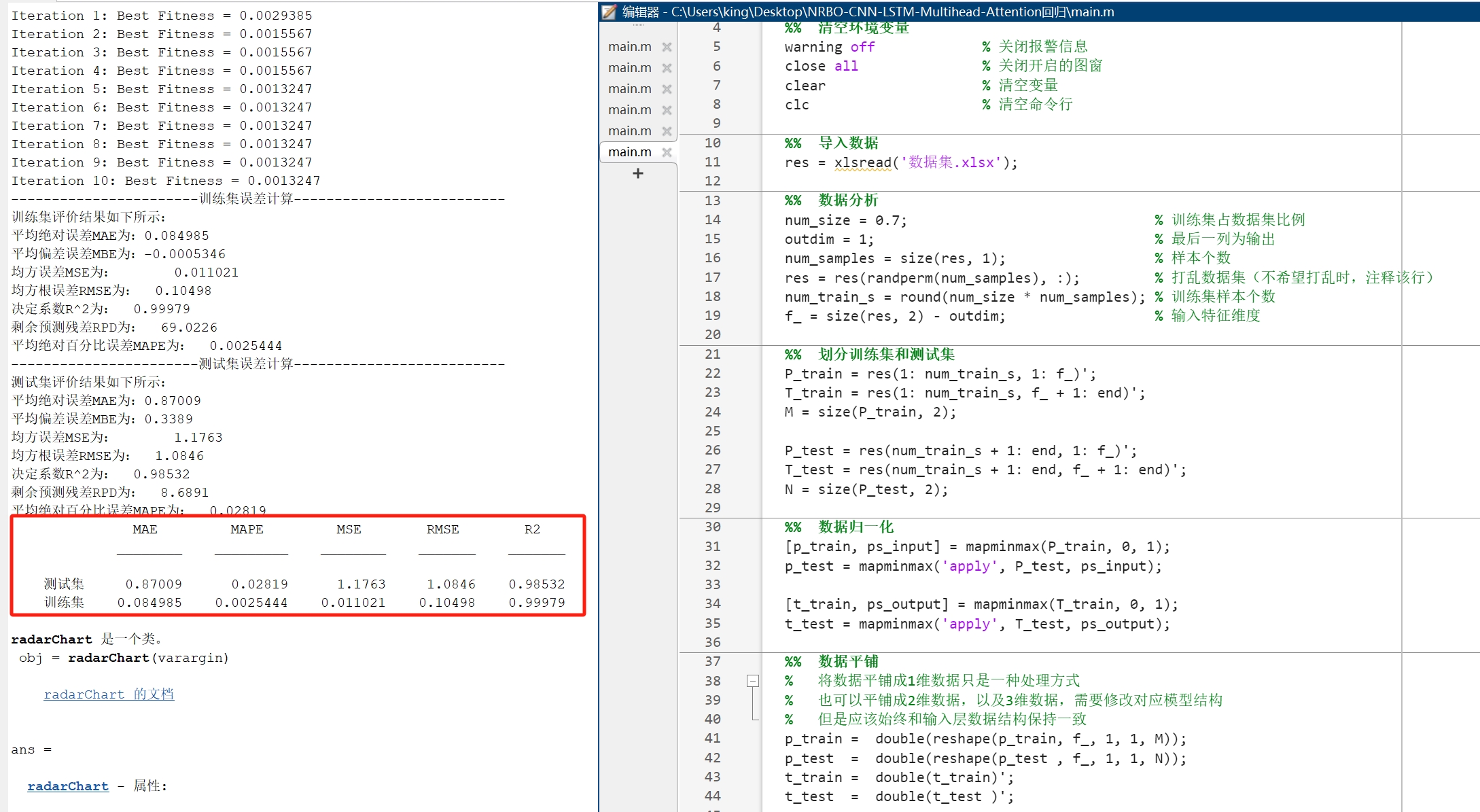Close the fifth main.m tab from top

667,131
